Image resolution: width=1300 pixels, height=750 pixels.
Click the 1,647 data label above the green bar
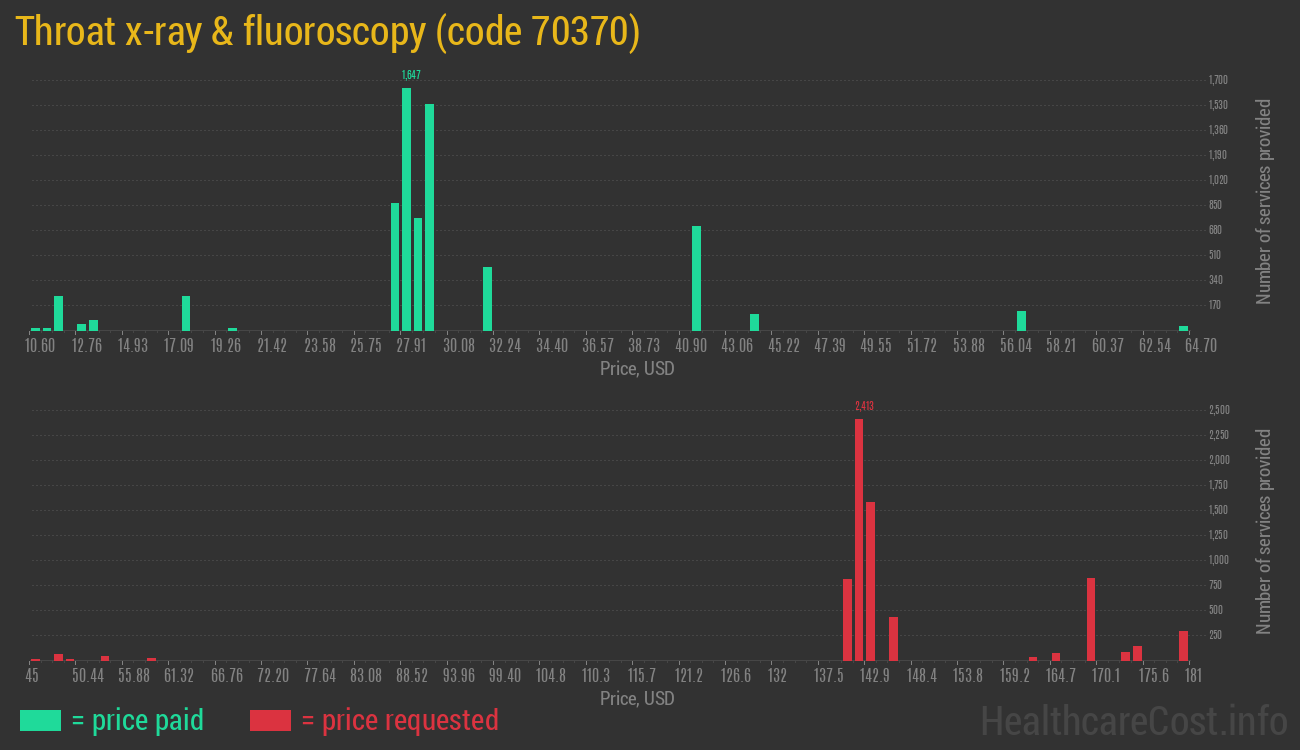pos(410,75)
